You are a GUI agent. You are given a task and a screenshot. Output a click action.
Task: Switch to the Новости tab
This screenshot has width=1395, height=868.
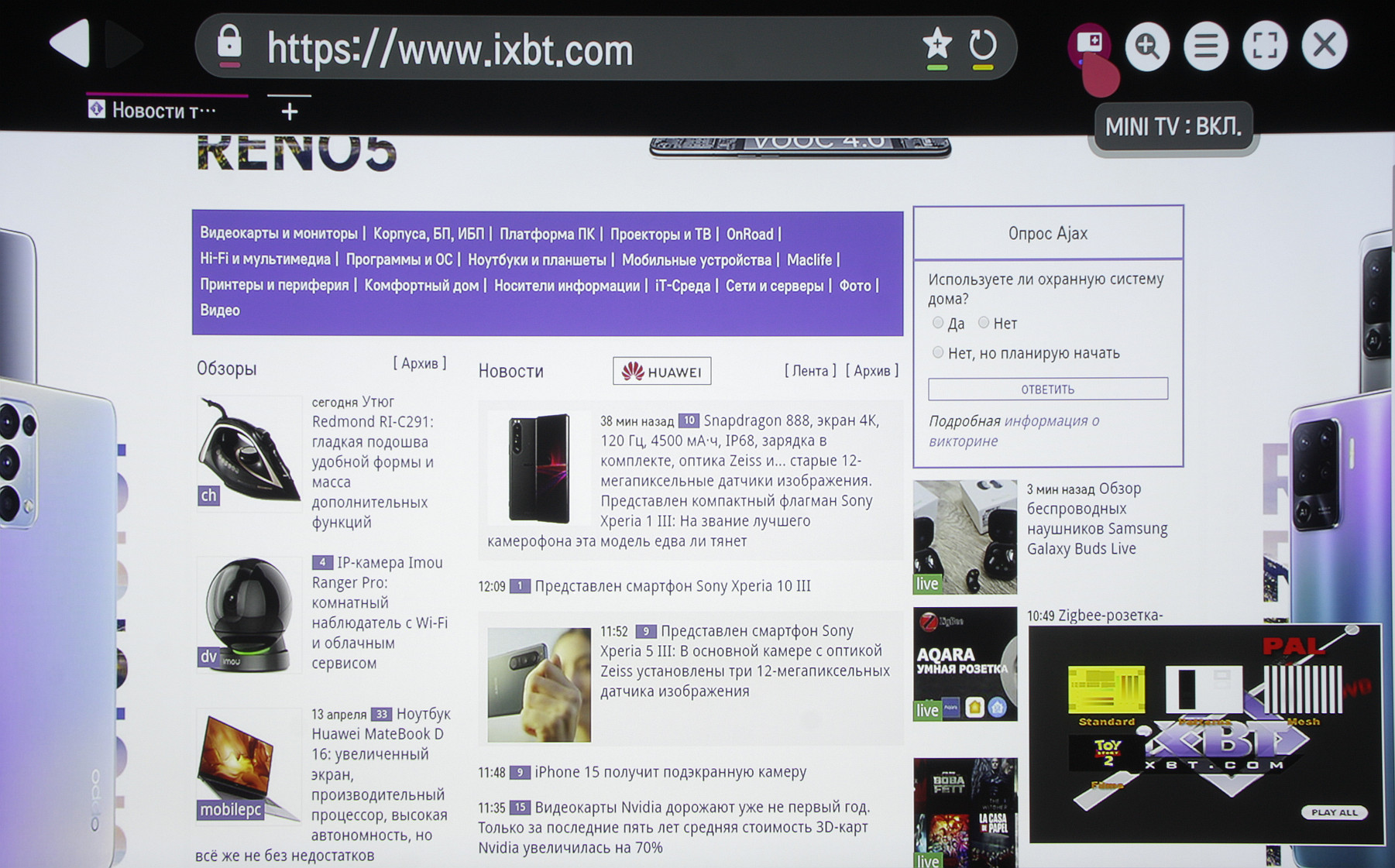click(164, 111)
